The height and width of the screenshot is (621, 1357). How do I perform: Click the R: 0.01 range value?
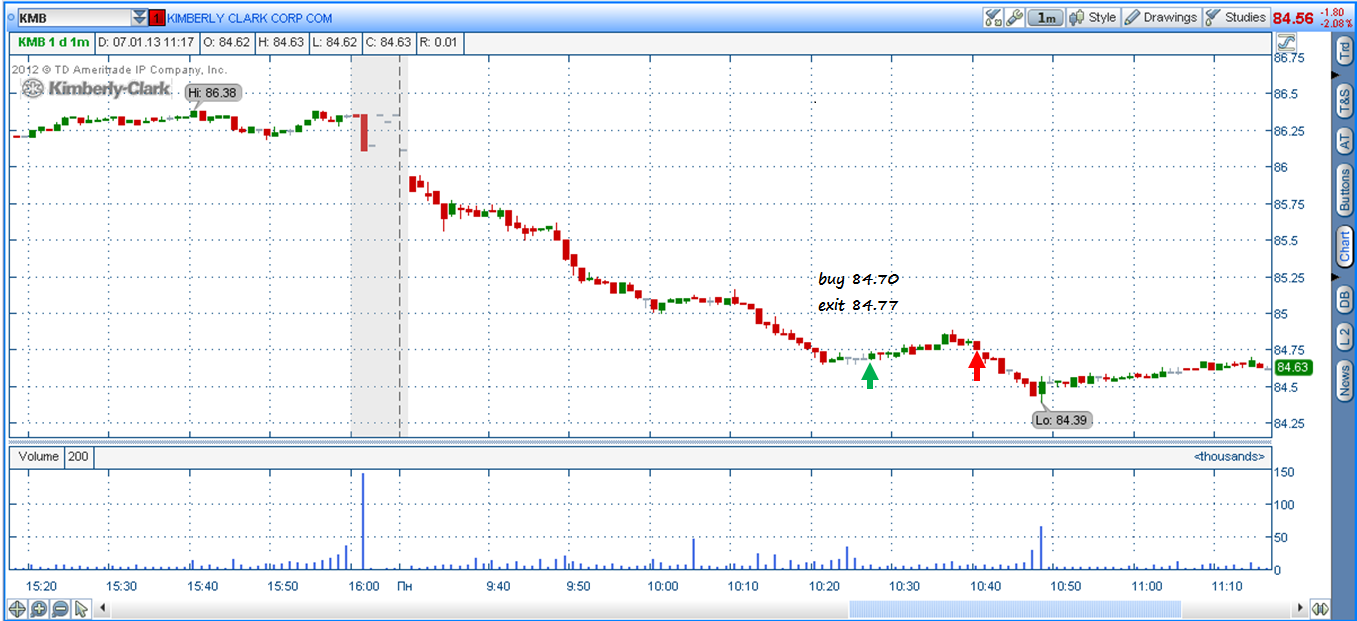click(x=440, y=43)
